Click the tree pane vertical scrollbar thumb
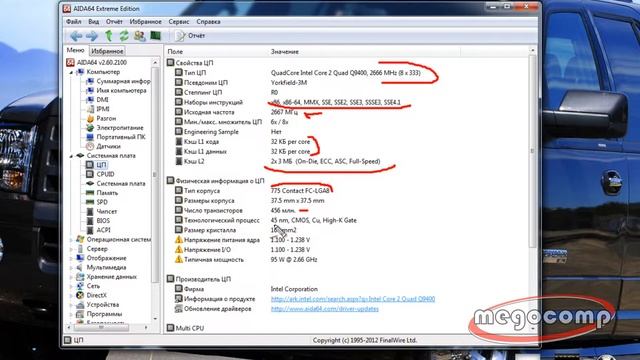Screen dimensions: 640x360 155,175
